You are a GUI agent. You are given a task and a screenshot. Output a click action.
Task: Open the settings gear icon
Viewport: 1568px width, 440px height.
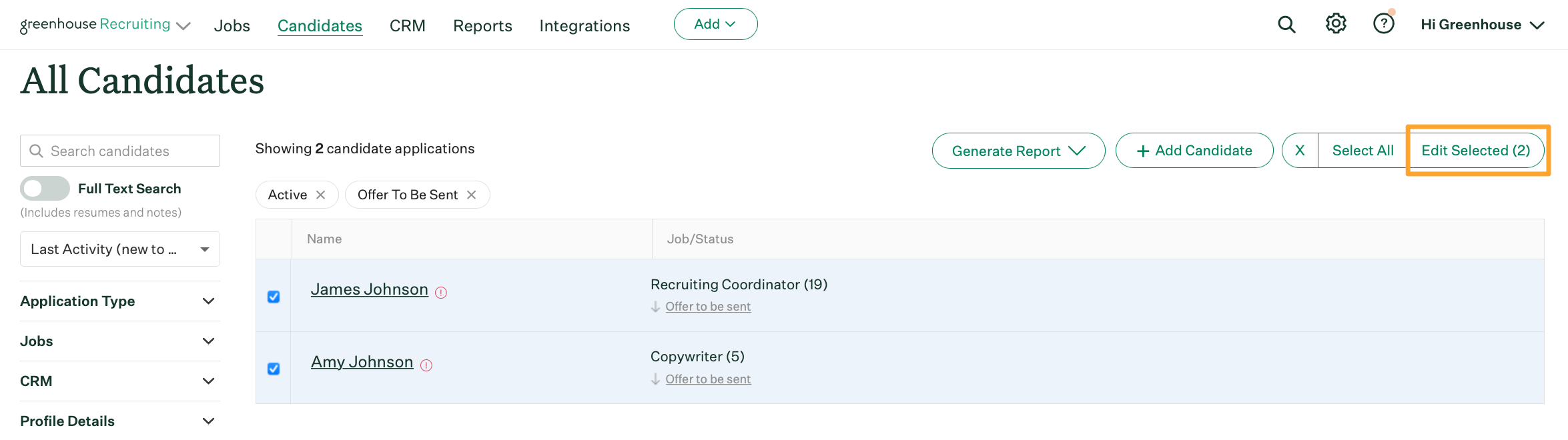pos(1335,24)
